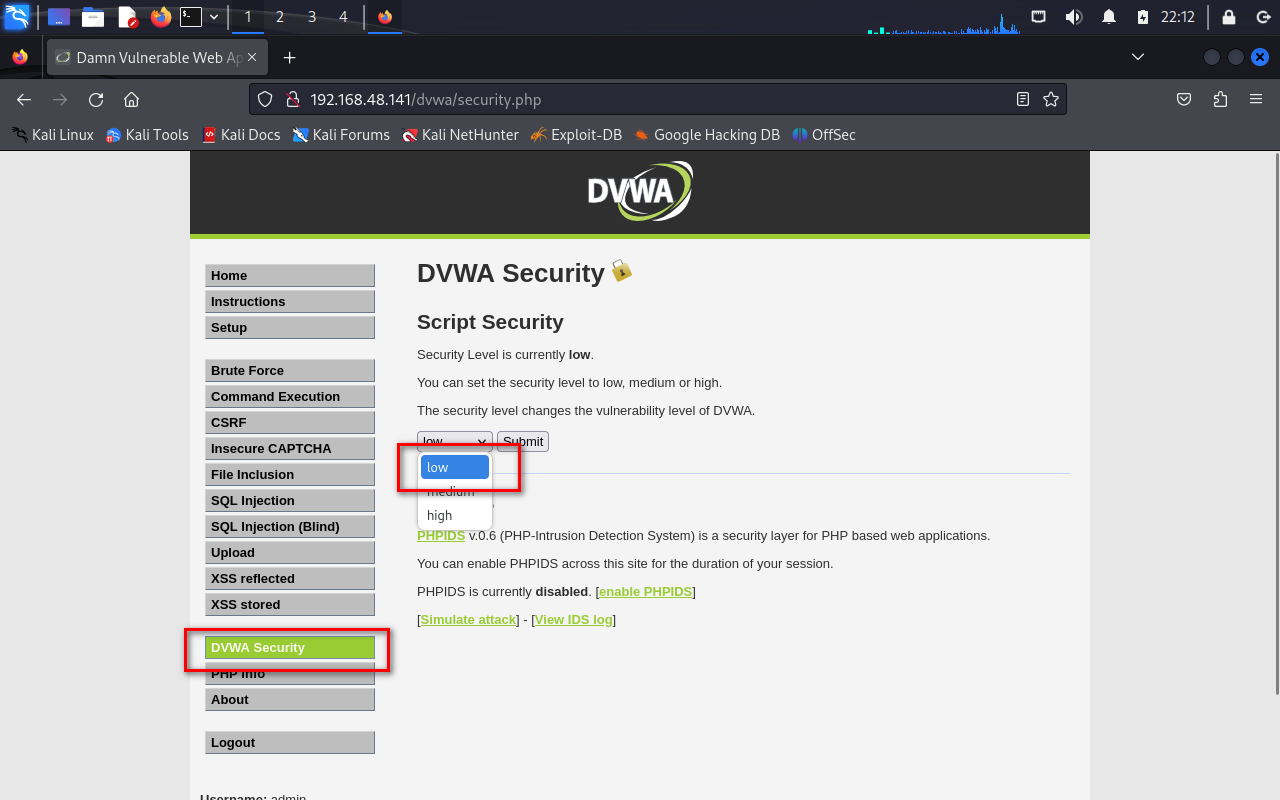
Task: Select the Damn Vulnerable Web App tab
Action: [157, 57]
